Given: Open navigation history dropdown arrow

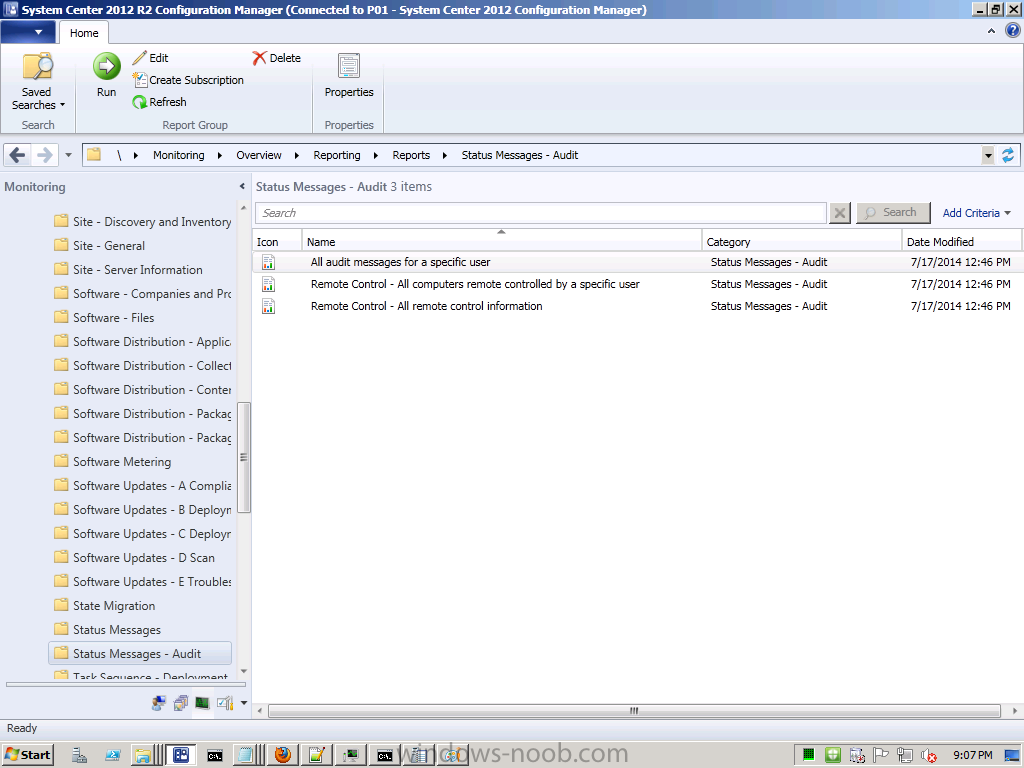Looking at the screenshot, I should pos(68,155).
